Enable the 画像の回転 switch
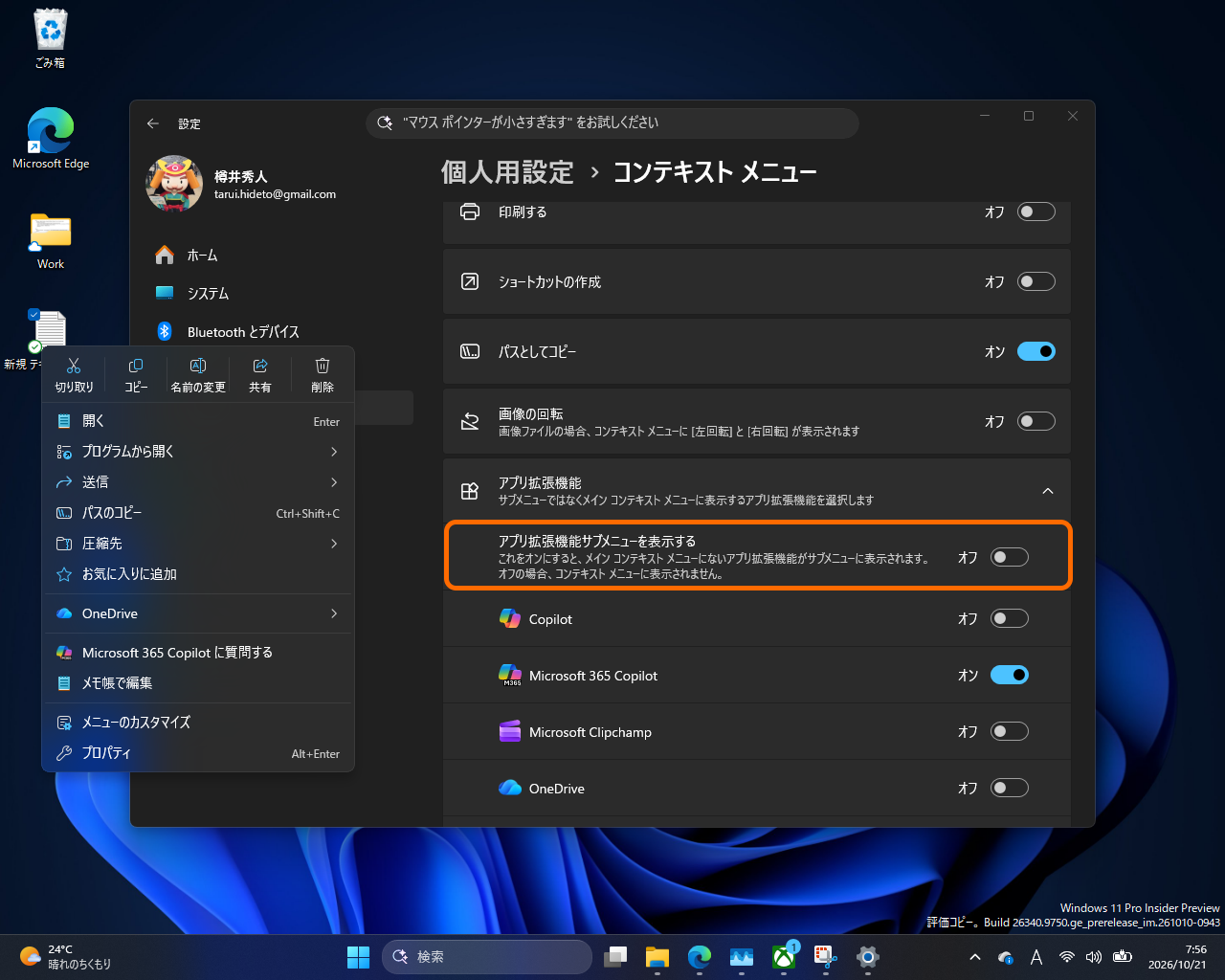The width and height of the screenshot is (1225, 980). click(x=1036, y=421)
